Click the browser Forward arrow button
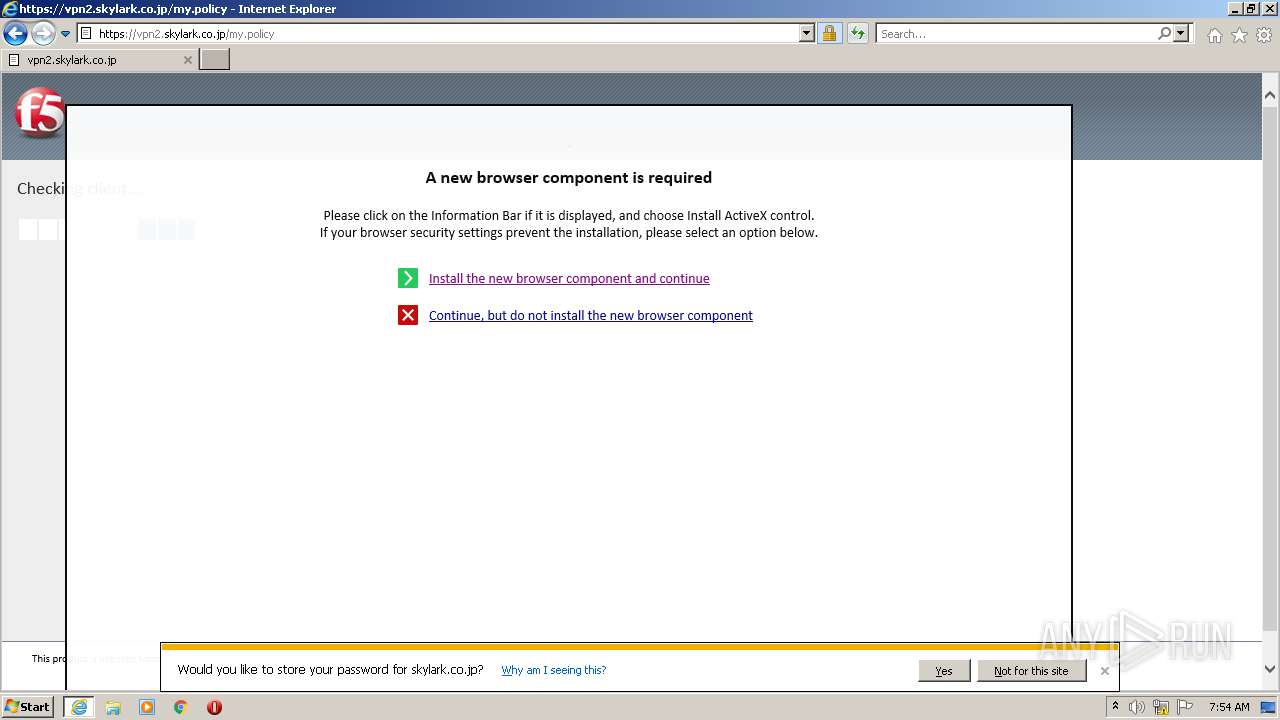The width and height of the screenshot is (1280, 720). 43,34
